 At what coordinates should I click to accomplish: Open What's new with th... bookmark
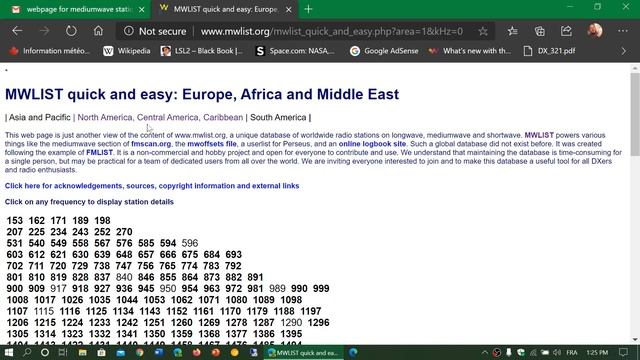tap(470, 51)
